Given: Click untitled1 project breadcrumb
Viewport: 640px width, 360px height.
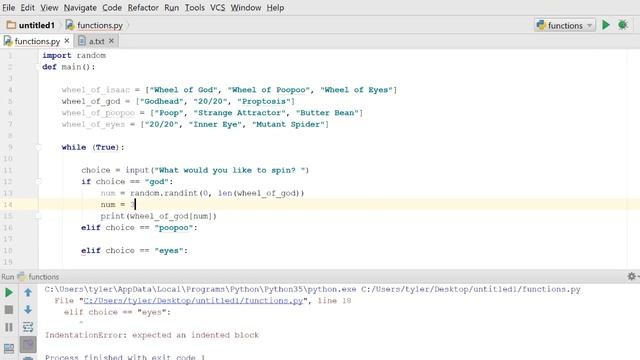Looking at the screenshot, I should click(36, 25).
